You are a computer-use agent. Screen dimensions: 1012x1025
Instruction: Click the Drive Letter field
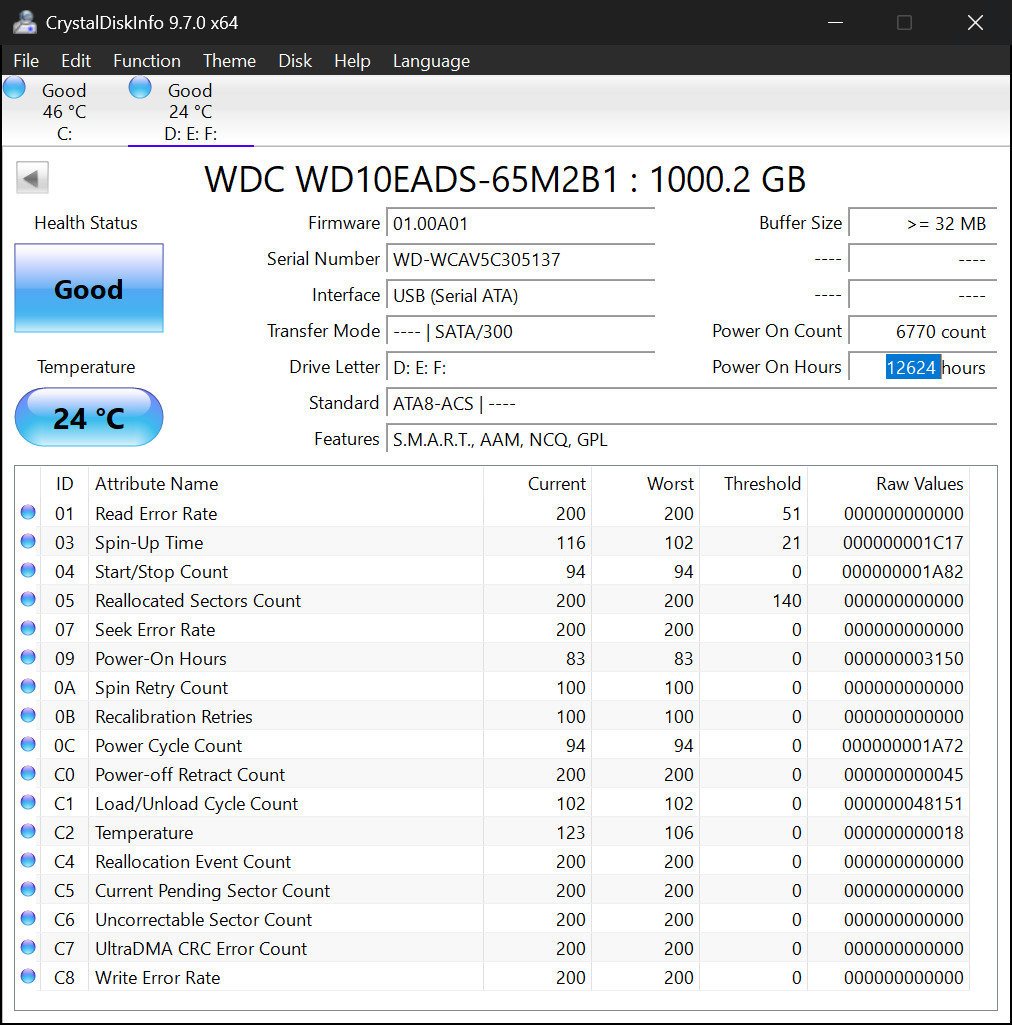(520, 367)
